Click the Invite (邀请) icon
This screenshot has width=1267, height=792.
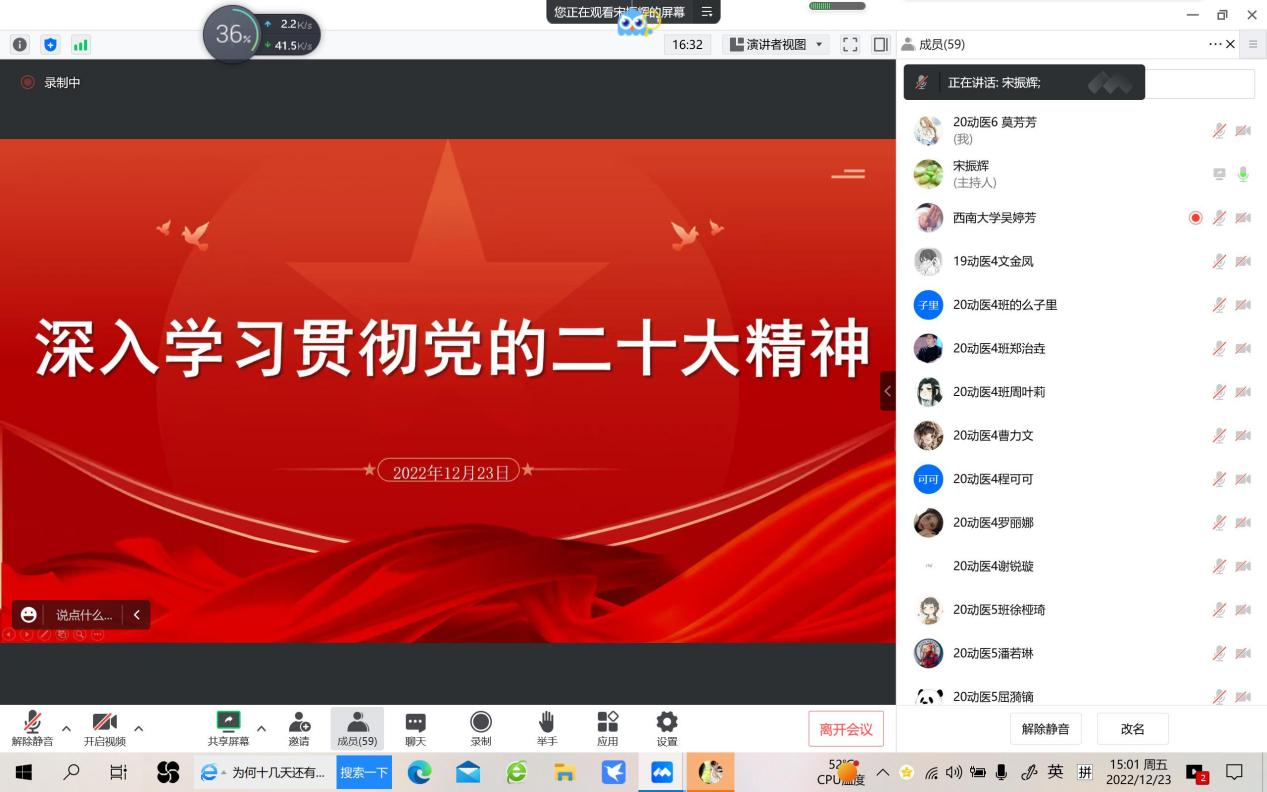pyautogui.click(x=299, y=723)
